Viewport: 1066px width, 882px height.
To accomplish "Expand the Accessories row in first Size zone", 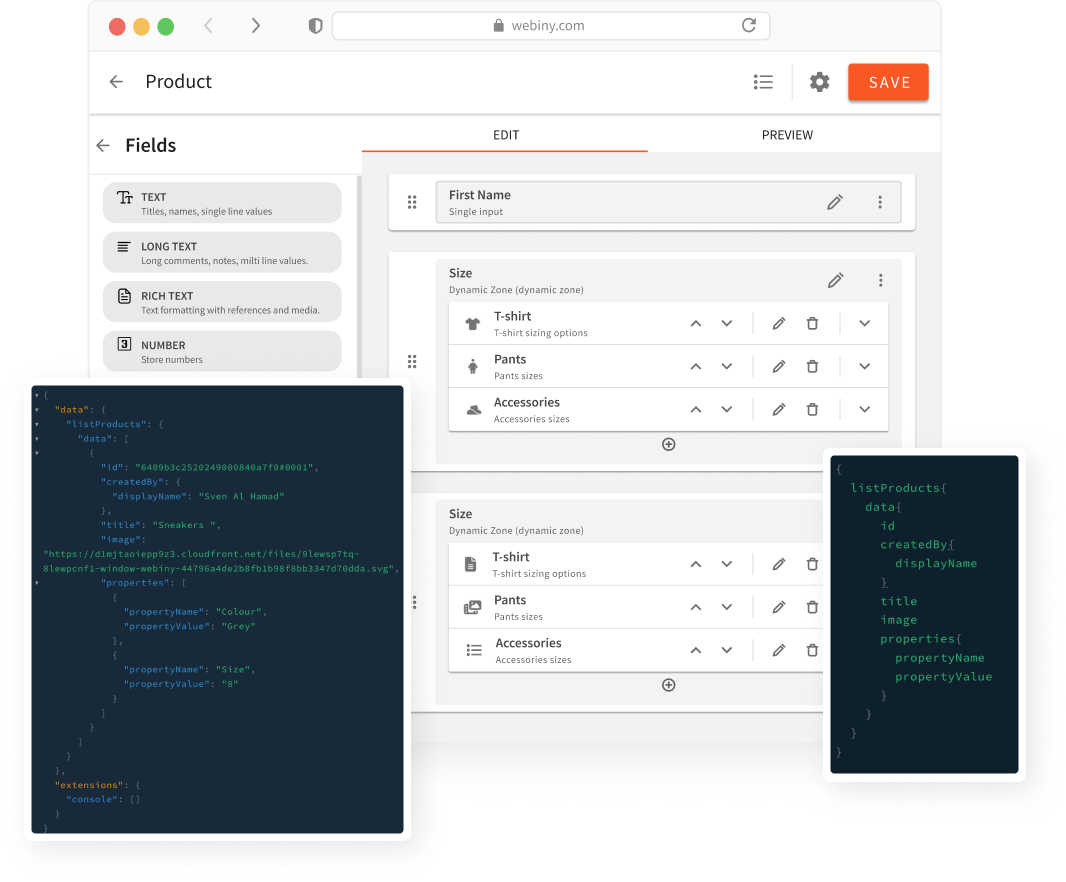I will [865, 410].
